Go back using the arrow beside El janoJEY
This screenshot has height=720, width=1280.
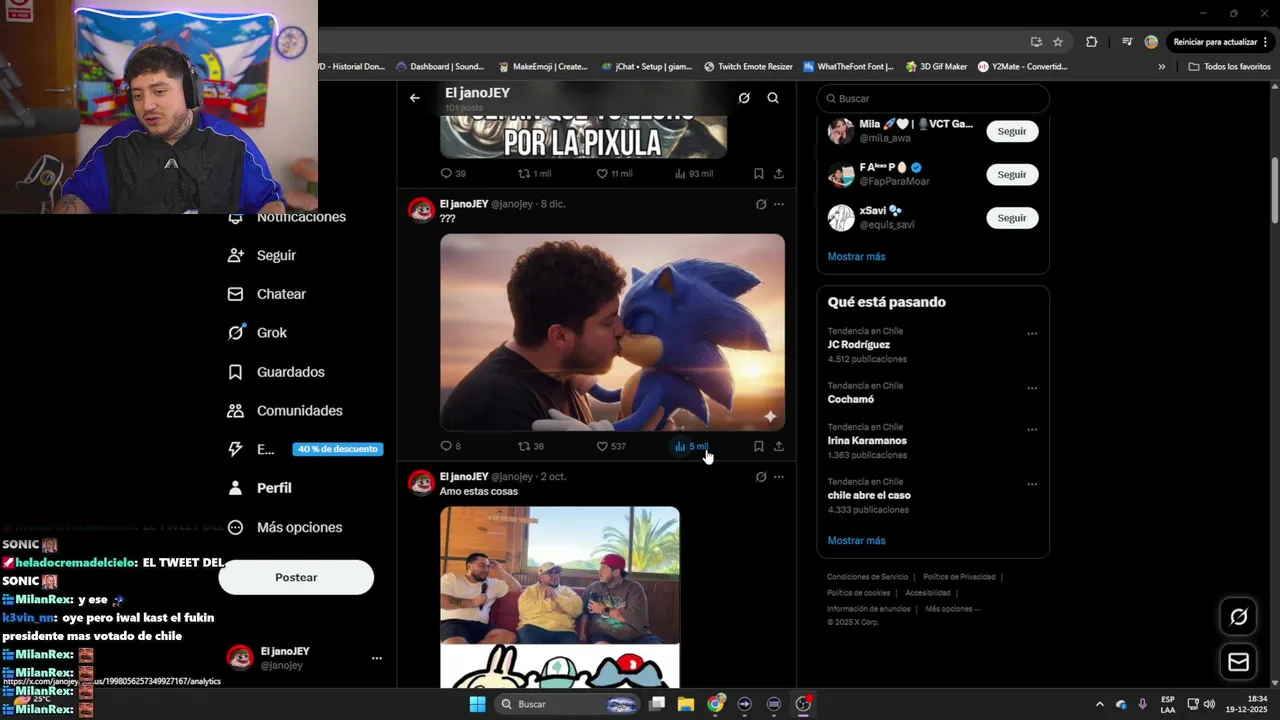415,98
